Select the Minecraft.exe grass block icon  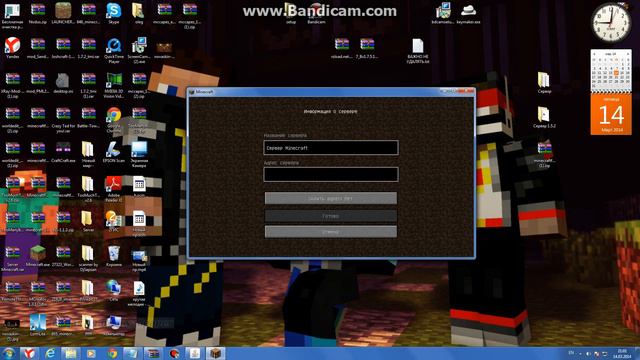pyautogui.click(x=38, y=256)
